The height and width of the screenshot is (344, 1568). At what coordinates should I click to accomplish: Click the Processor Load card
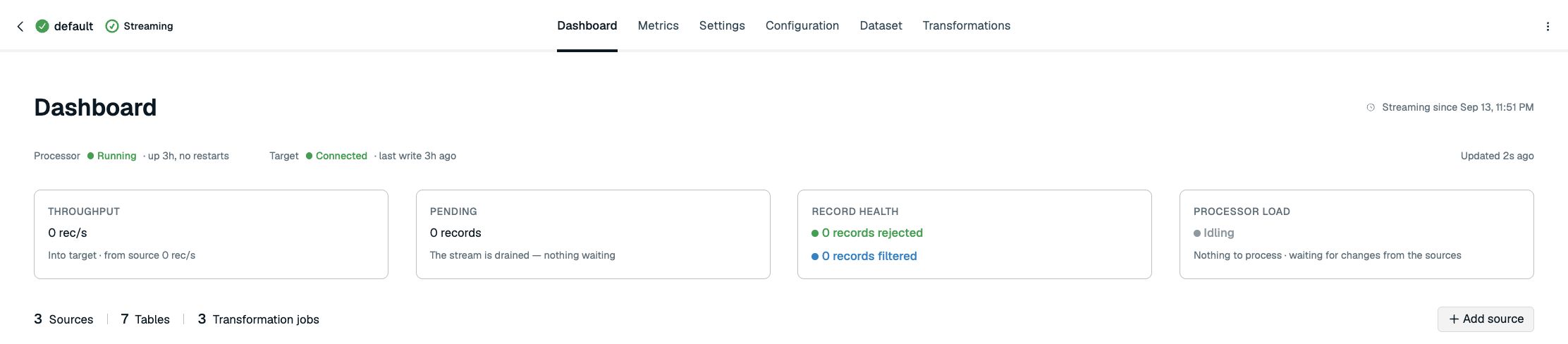point(1356,234)
